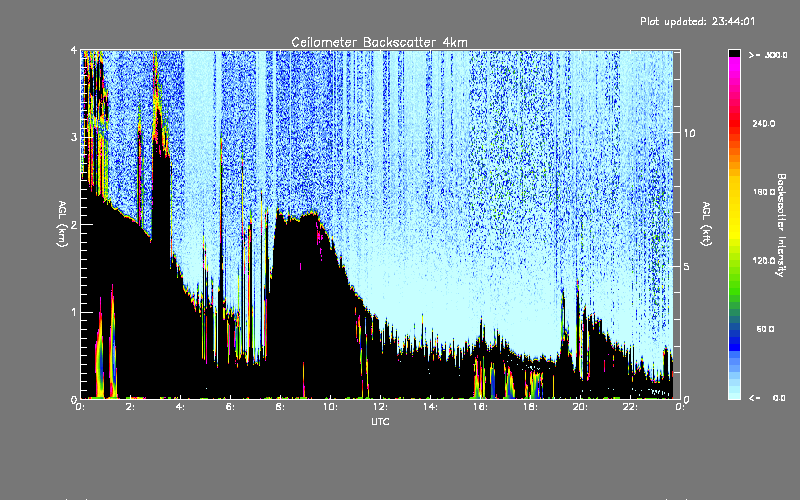Click the '10' kft tick label

click(689, 133)
